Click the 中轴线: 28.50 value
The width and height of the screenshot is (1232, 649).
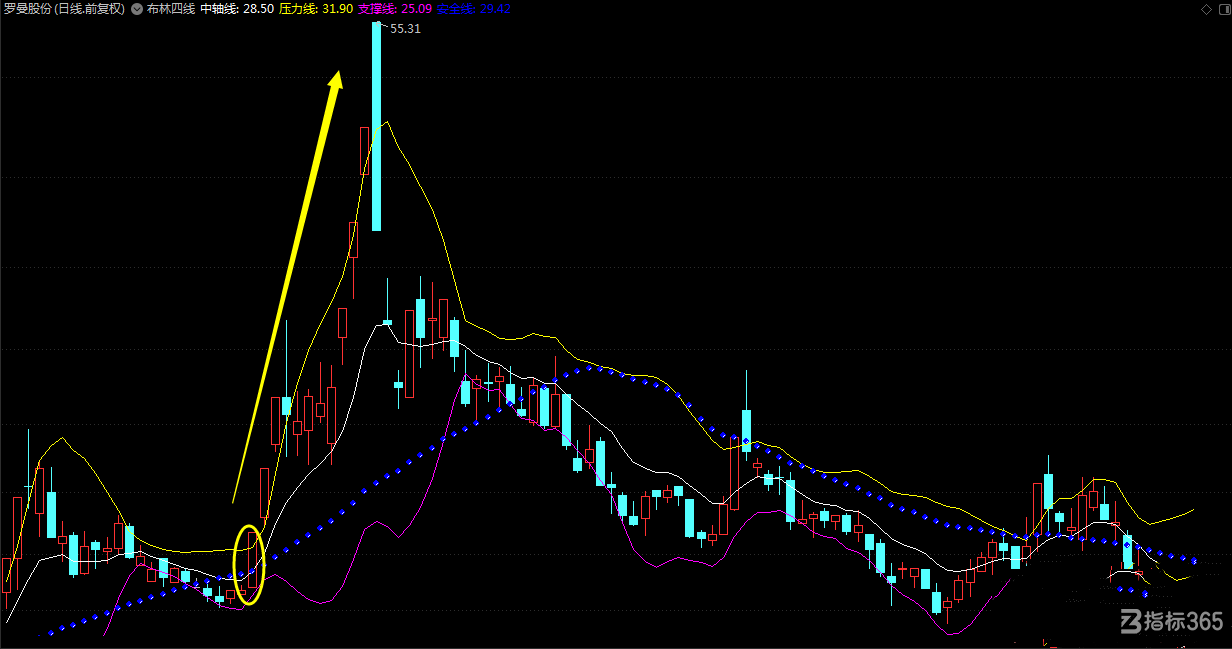click(238, 8)
